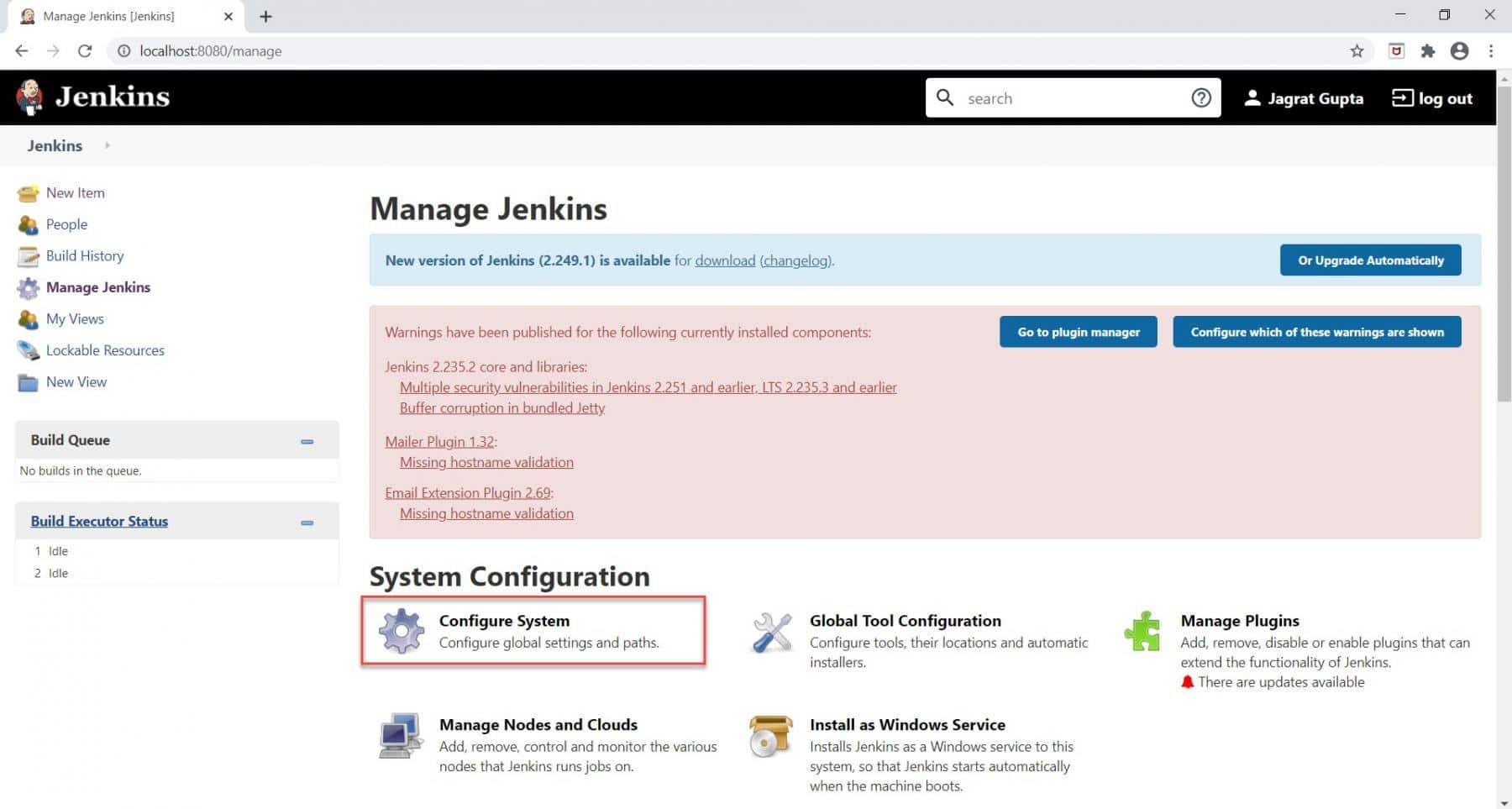Open Build History in the sidebar

pyautogui.click(x=85, y=256)
